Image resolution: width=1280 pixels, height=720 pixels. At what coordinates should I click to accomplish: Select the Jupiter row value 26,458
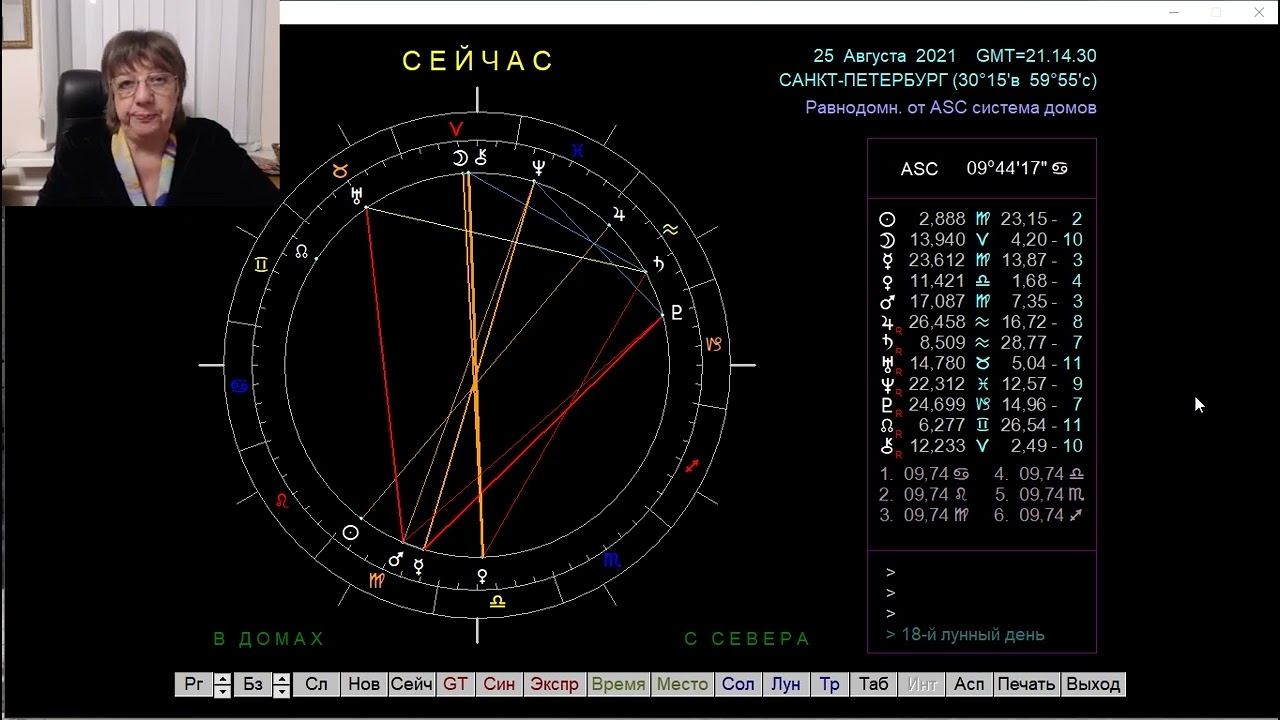tap(937, 322)
